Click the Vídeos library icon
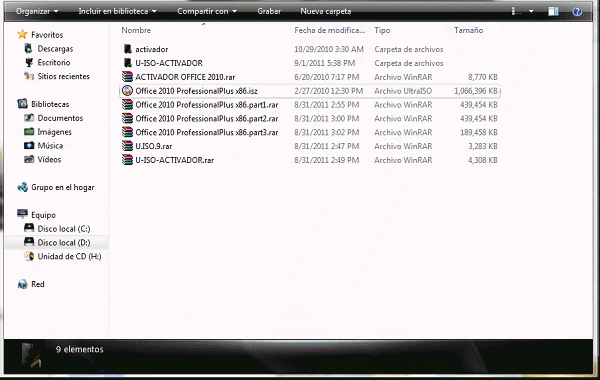The height and width of the screenshot is (380, 600). click(x=29, y=159)
